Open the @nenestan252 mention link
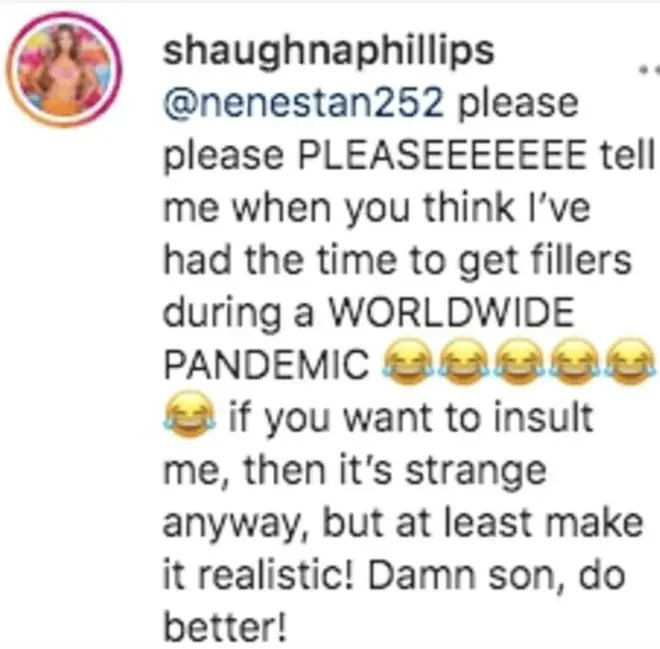660x649 pixels. tap(303, 103)
